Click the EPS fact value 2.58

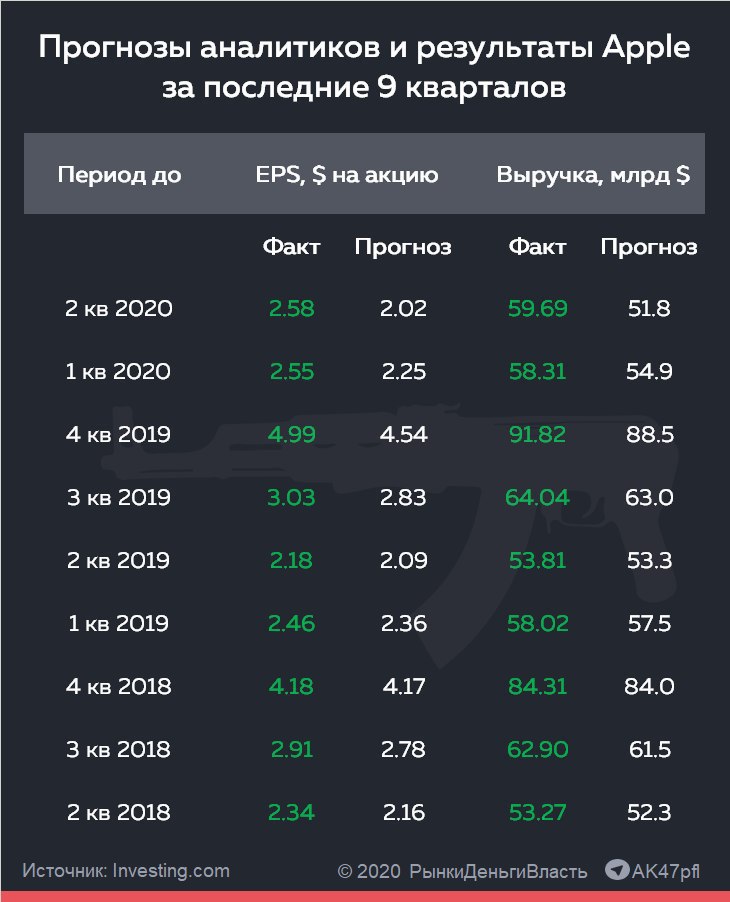(292, 308)
